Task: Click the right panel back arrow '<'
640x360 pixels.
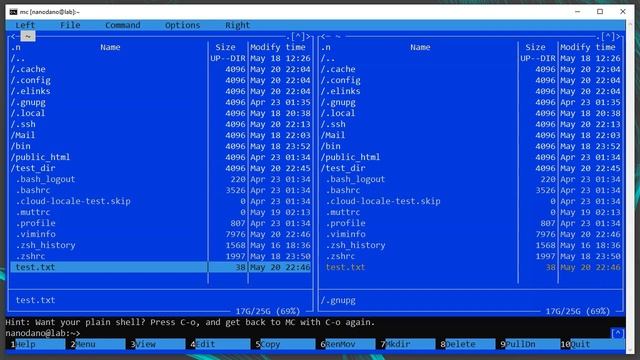Action: pyautogui.click(x=323, y=37)
